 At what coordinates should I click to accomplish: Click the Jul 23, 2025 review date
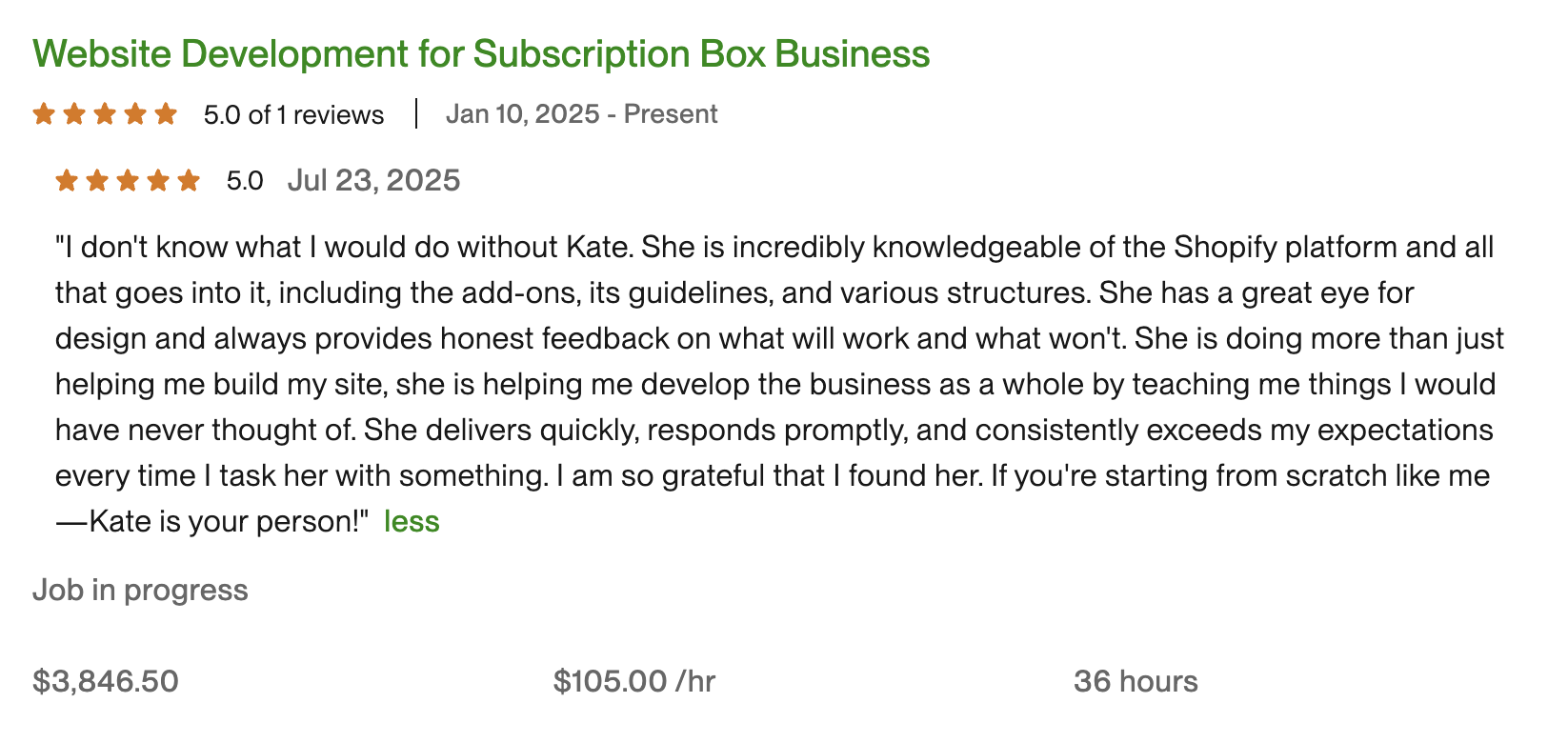tap(373, 180)
